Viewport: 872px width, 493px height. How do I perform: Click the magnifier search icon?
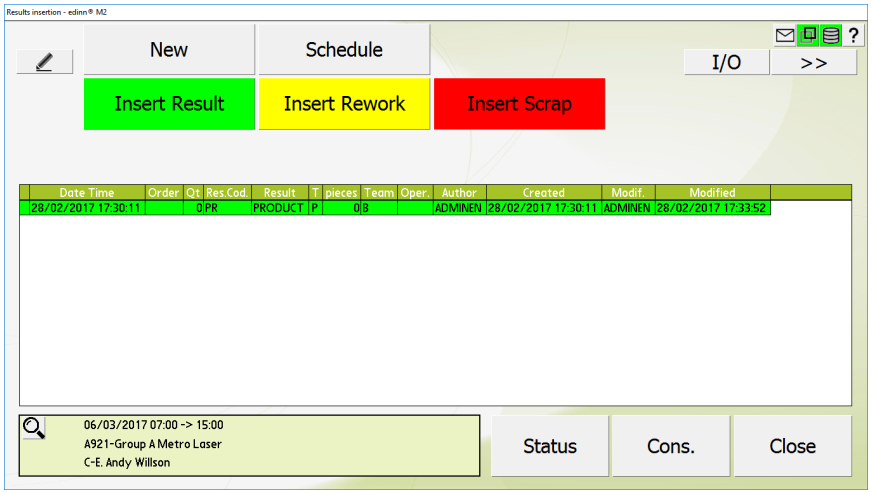click(33, 428)
